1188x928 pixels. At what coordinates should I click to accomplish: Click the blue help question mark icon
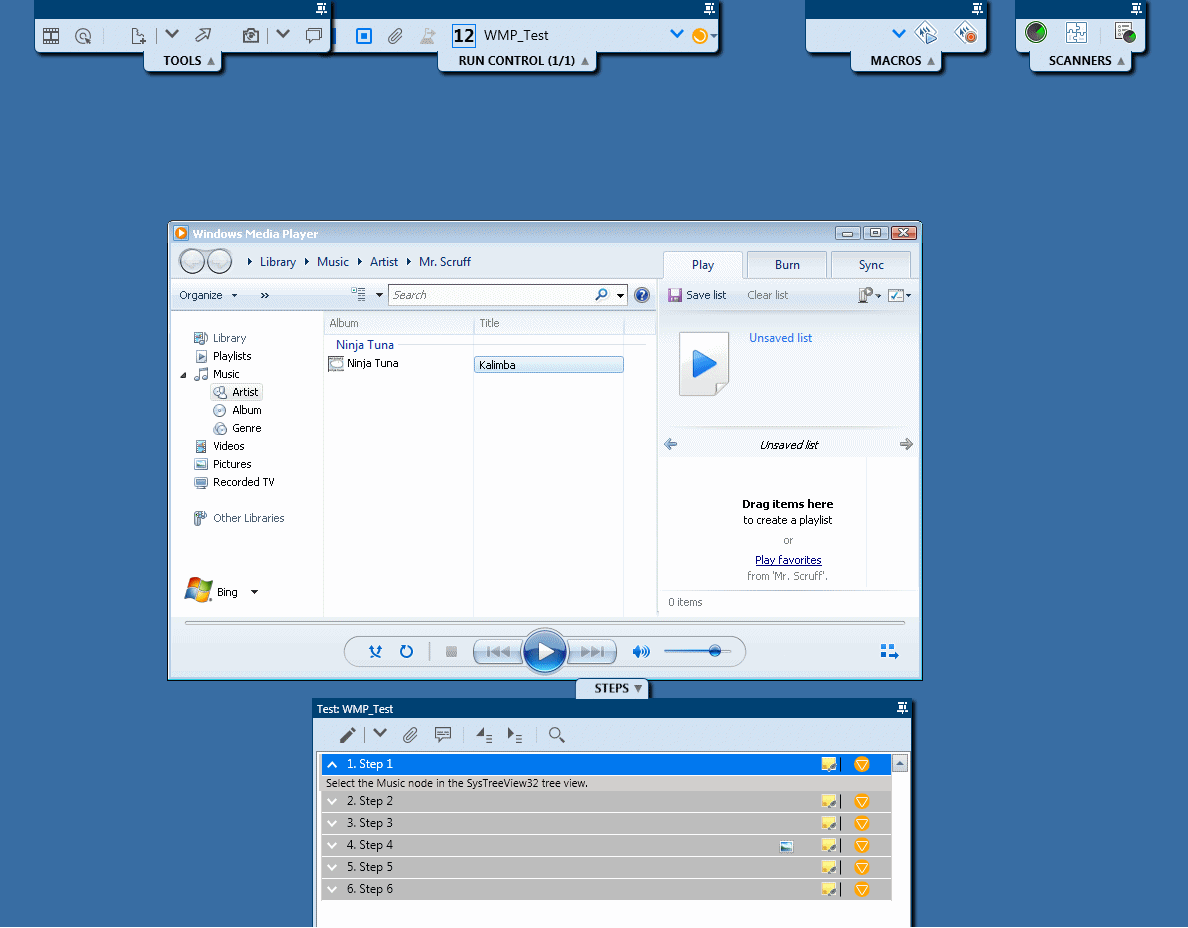642,295
